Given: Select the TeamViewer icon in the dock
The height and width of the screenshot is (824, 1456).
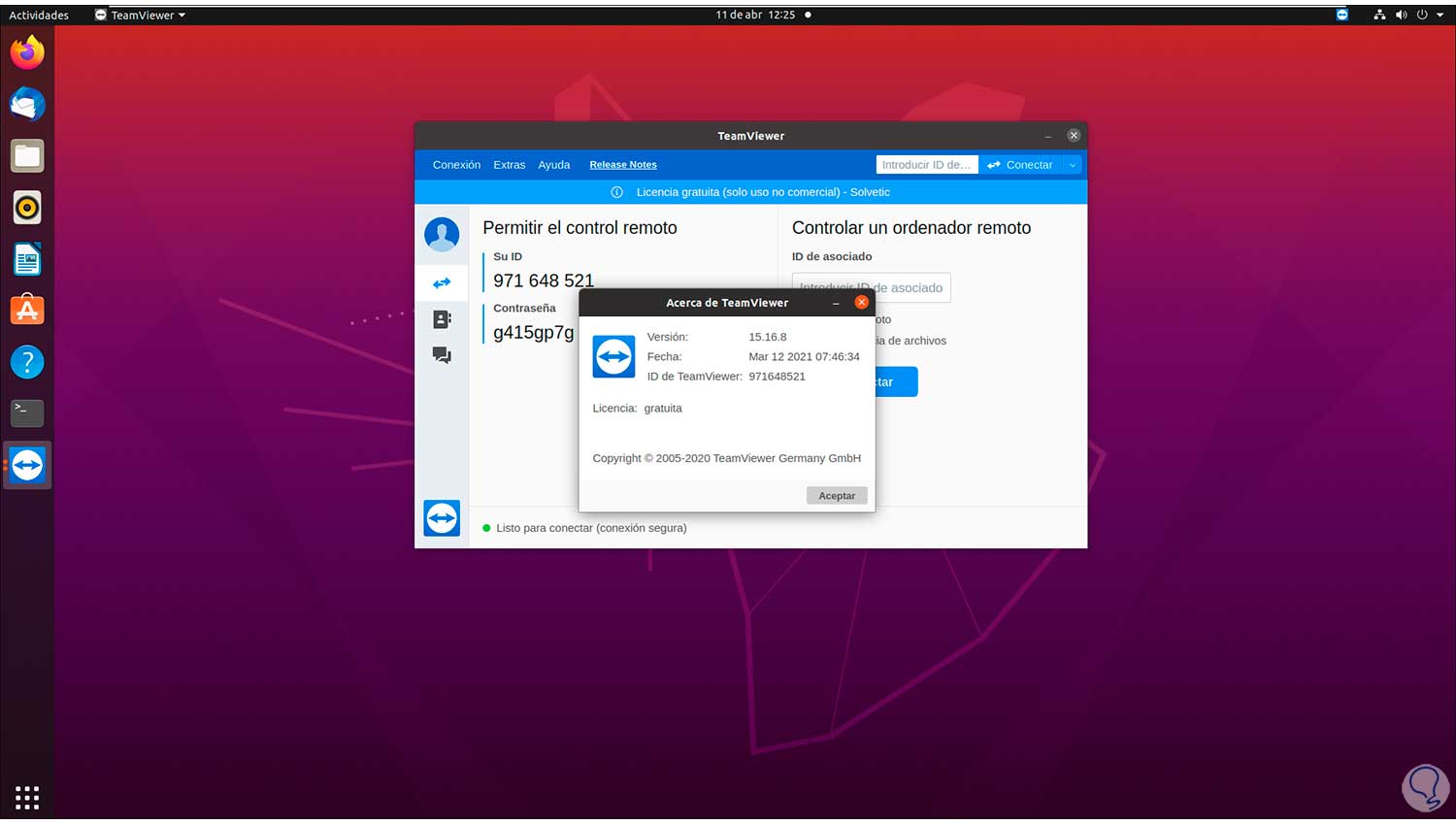Looking at the screenshot, I should [27, 466].
